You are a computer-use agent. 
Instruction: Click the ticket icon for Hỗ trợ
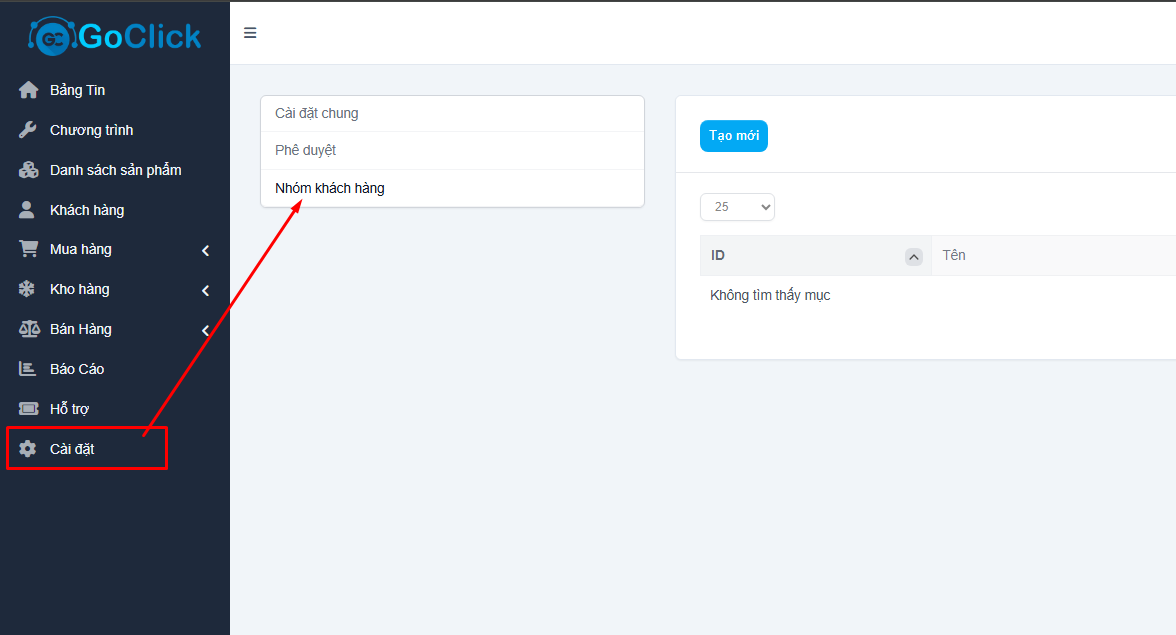[28, 409]
